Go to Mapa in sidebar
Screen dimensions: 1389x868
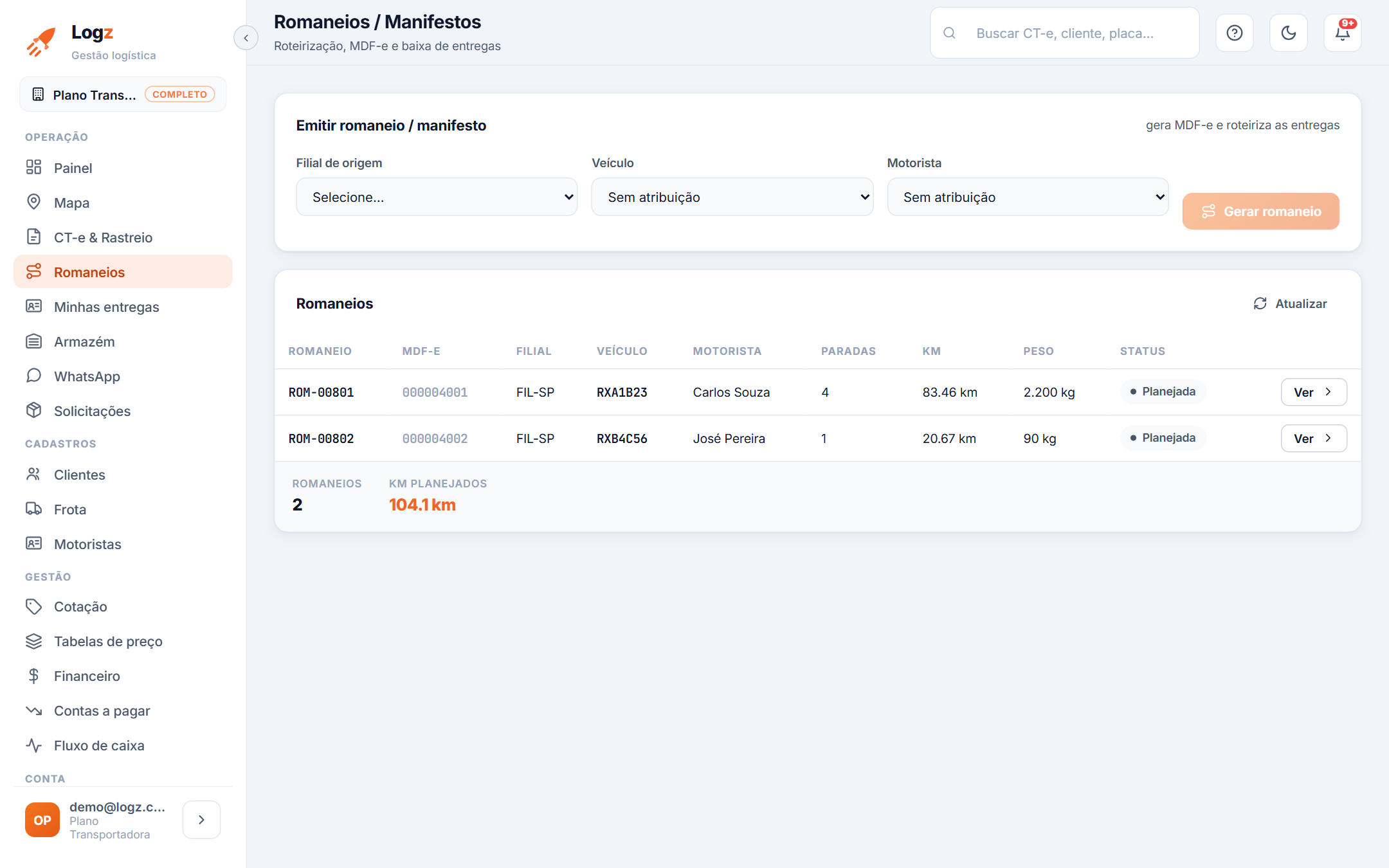point(123,203)
